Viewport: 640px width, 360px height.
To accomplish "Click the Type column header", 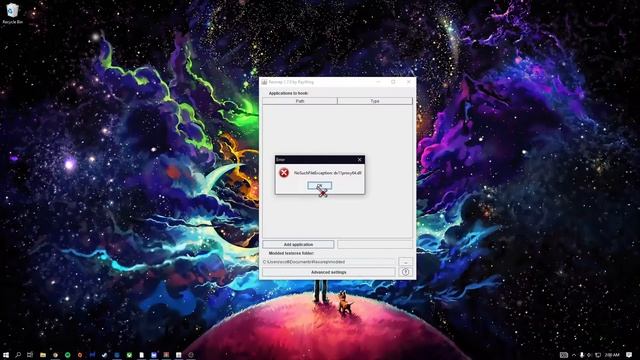I will point(375,101).
